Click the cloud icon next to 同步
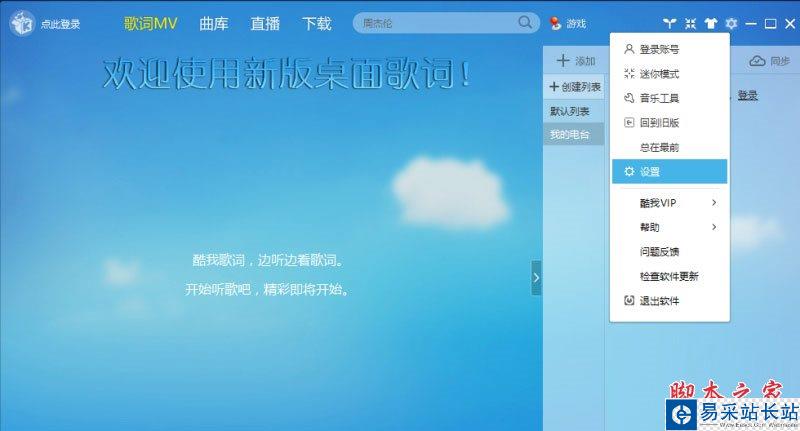 coord(757,61)
